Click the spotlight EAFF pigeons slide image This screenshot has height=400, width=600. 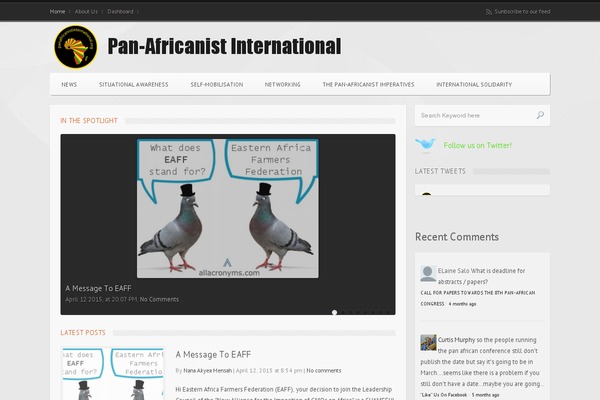(x=228, y=208)
